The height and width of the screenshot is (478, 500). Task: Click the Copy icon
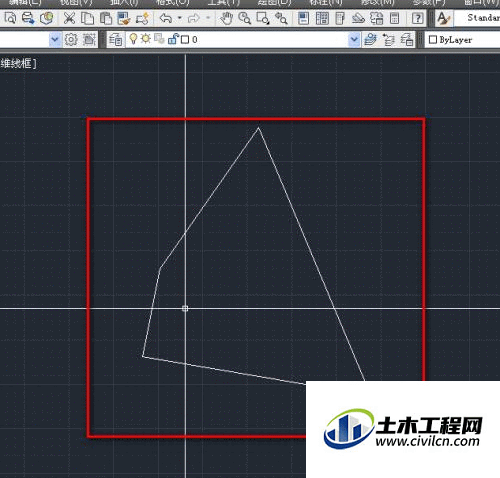(x=88, y=18)
